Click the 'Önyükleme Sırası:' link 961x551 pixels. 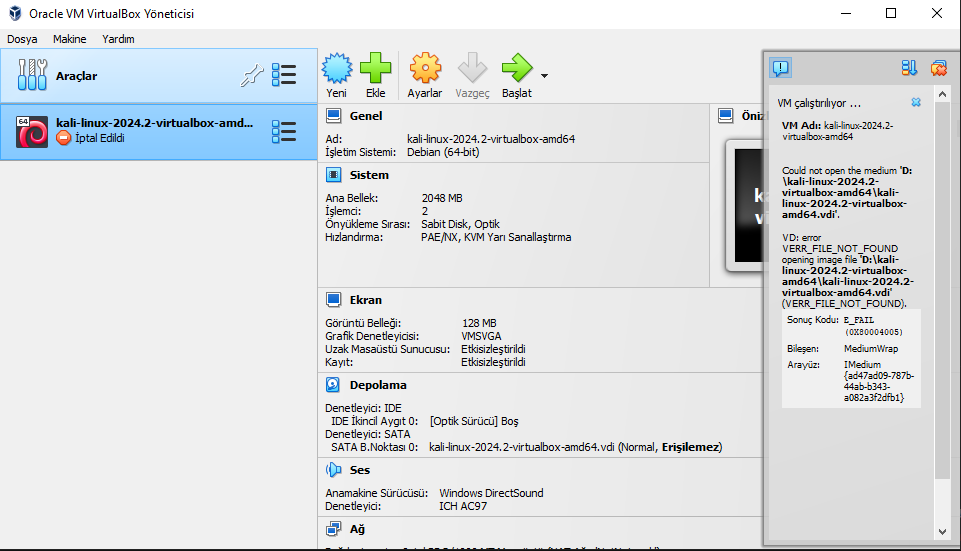(x=367, y=224)
